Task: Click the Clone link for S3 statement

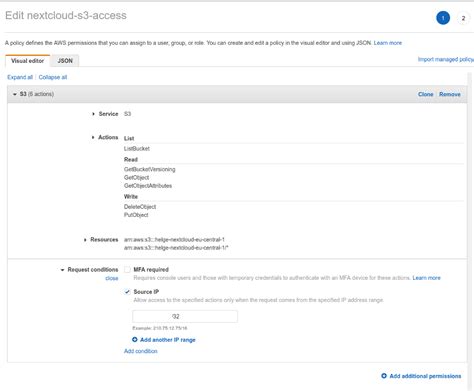Action: (x=425, y=94)
